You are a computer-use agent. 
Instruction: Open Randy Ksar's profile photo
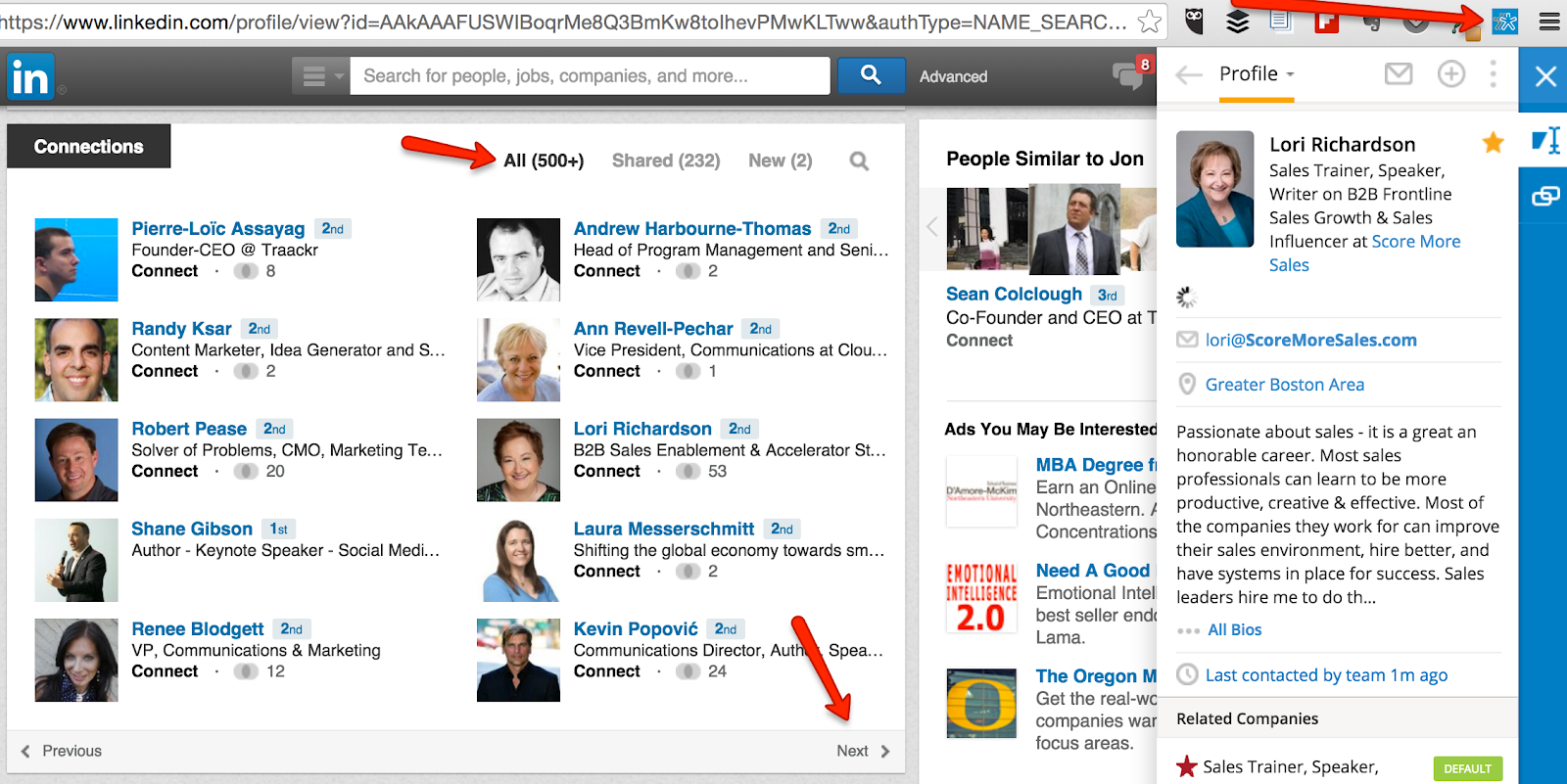76,360
